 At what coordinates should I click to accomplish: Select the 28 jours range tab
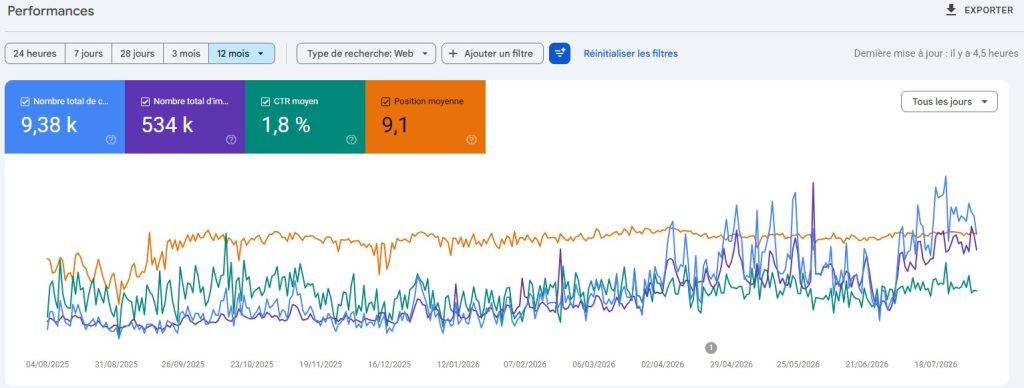pos(137,54)
